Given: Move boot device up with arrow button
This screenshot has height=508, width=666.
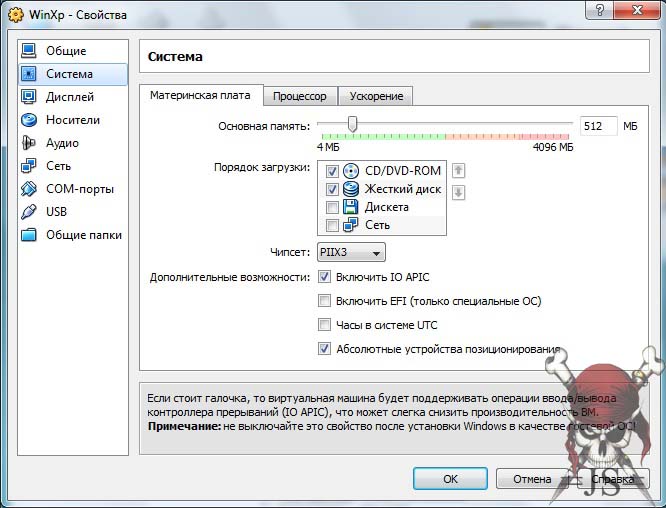Looking at the screenshot, I should click(458, 171).
